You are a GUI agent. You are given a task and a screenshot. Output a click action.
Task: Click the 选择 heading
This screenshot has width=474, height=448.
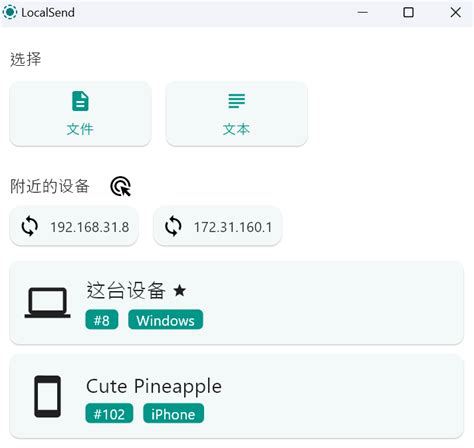26,60
